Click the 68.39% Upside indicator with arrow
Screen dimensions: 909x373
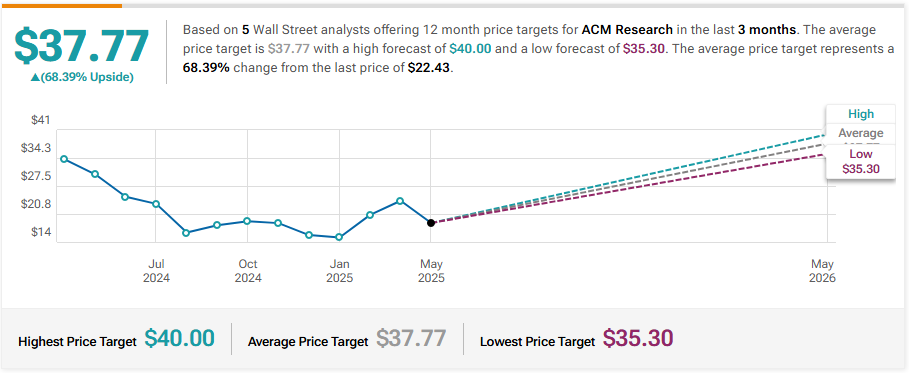[82, 77]
